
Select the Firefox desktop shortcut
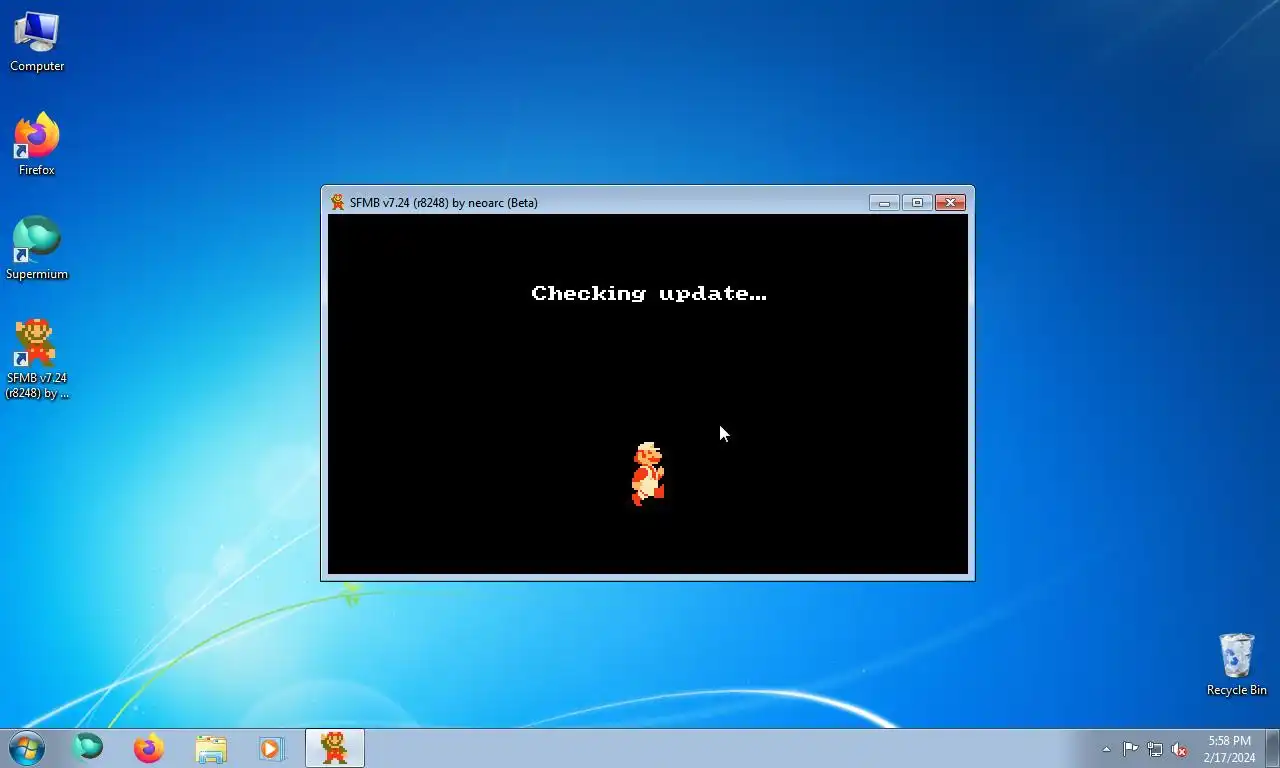37,145
